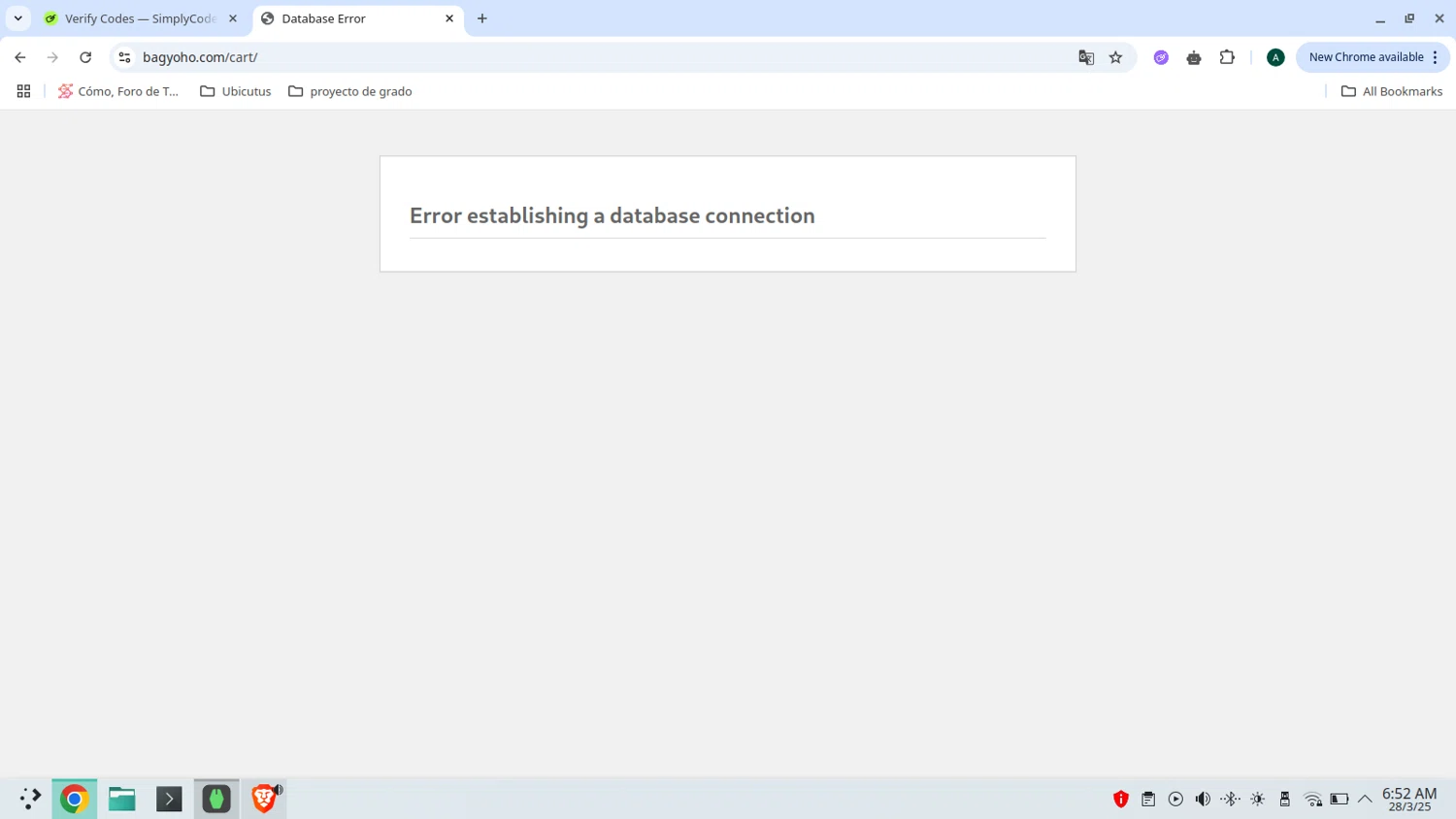The image size is (1456, 819).
Task: Expand the Ubicutus bookmark folder
Action: pos(235,91)
